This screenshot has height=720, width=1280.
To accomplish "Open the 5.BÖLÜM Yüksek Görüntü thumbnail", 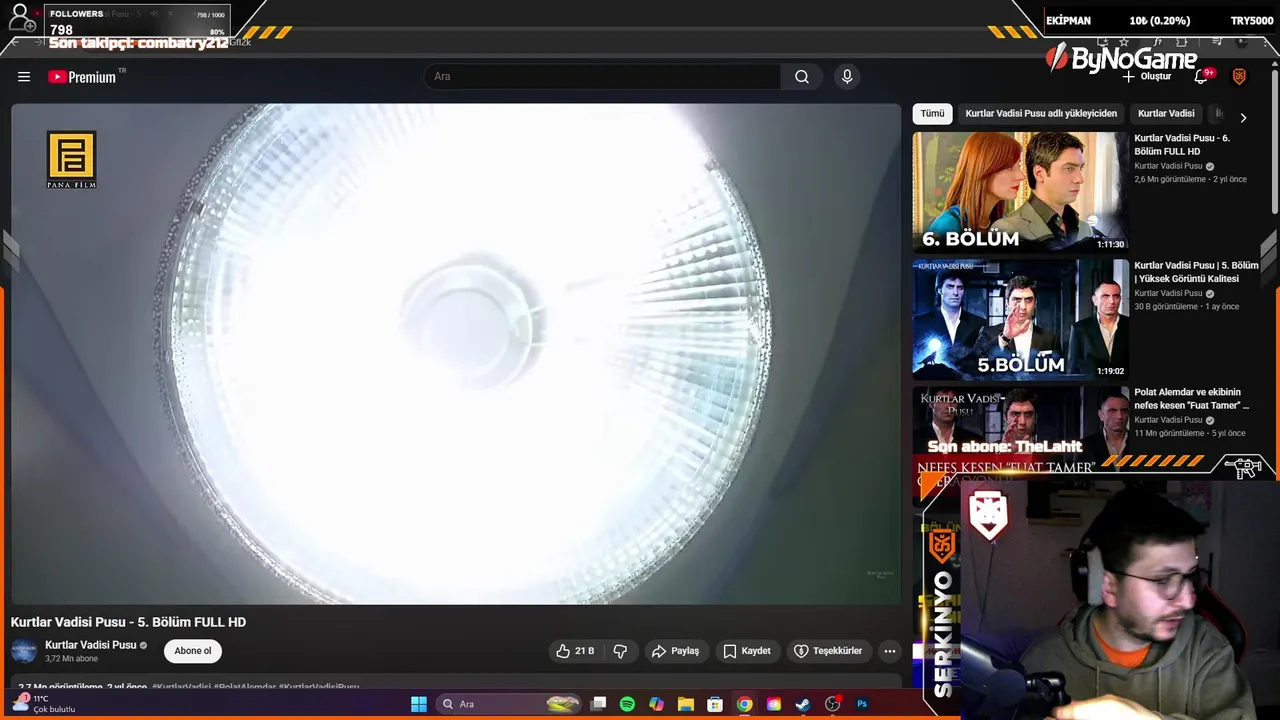I will (1020, 319).
